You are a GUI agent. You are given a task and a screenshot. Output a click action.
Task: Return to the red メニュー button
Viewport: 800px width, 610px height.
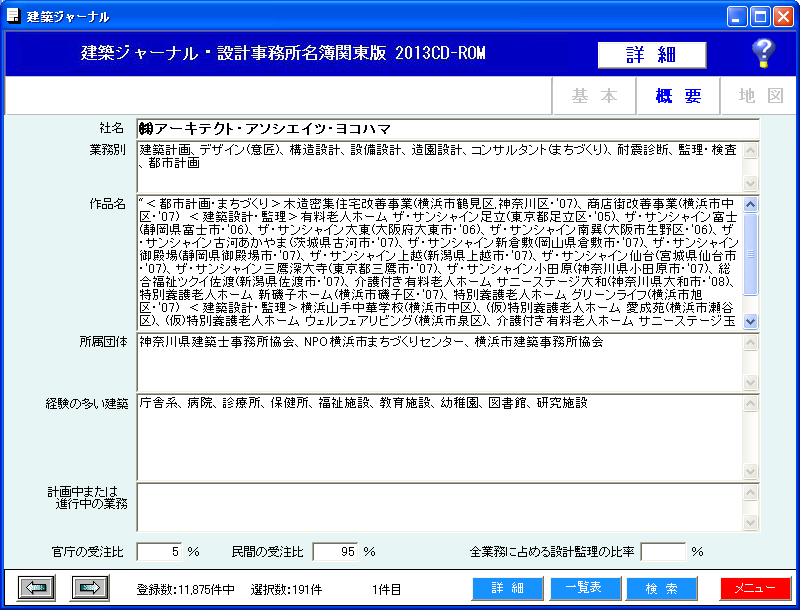(756, 589)
